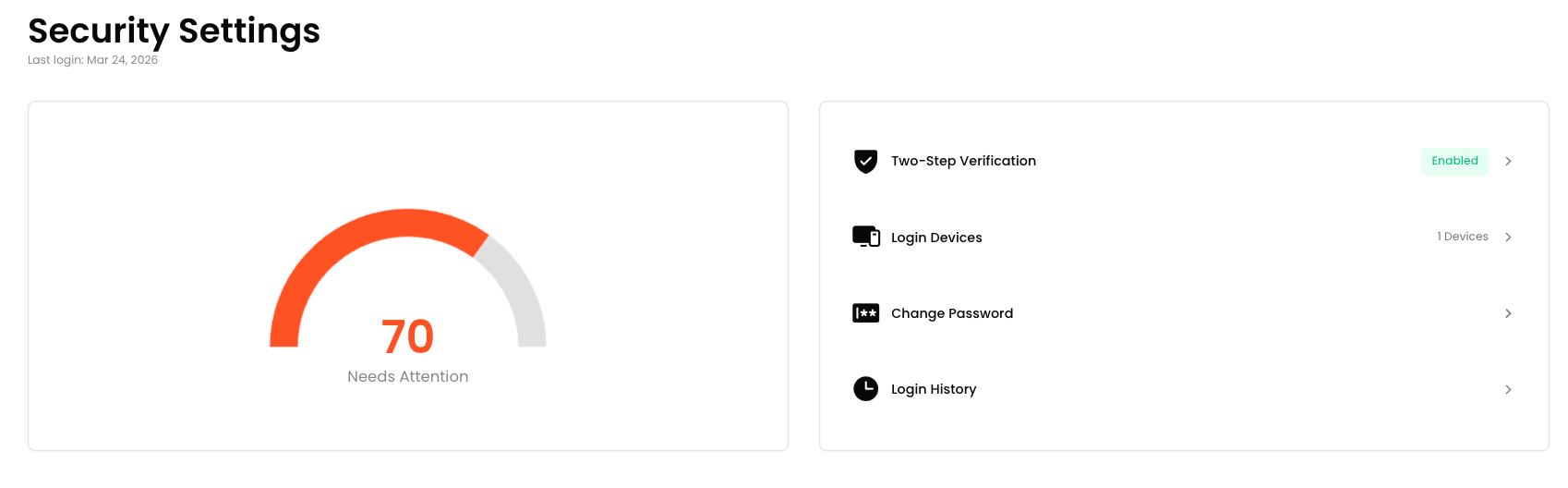Expand the Change Password chevron arrow
1568x488 pixels.
(1508, 313)
